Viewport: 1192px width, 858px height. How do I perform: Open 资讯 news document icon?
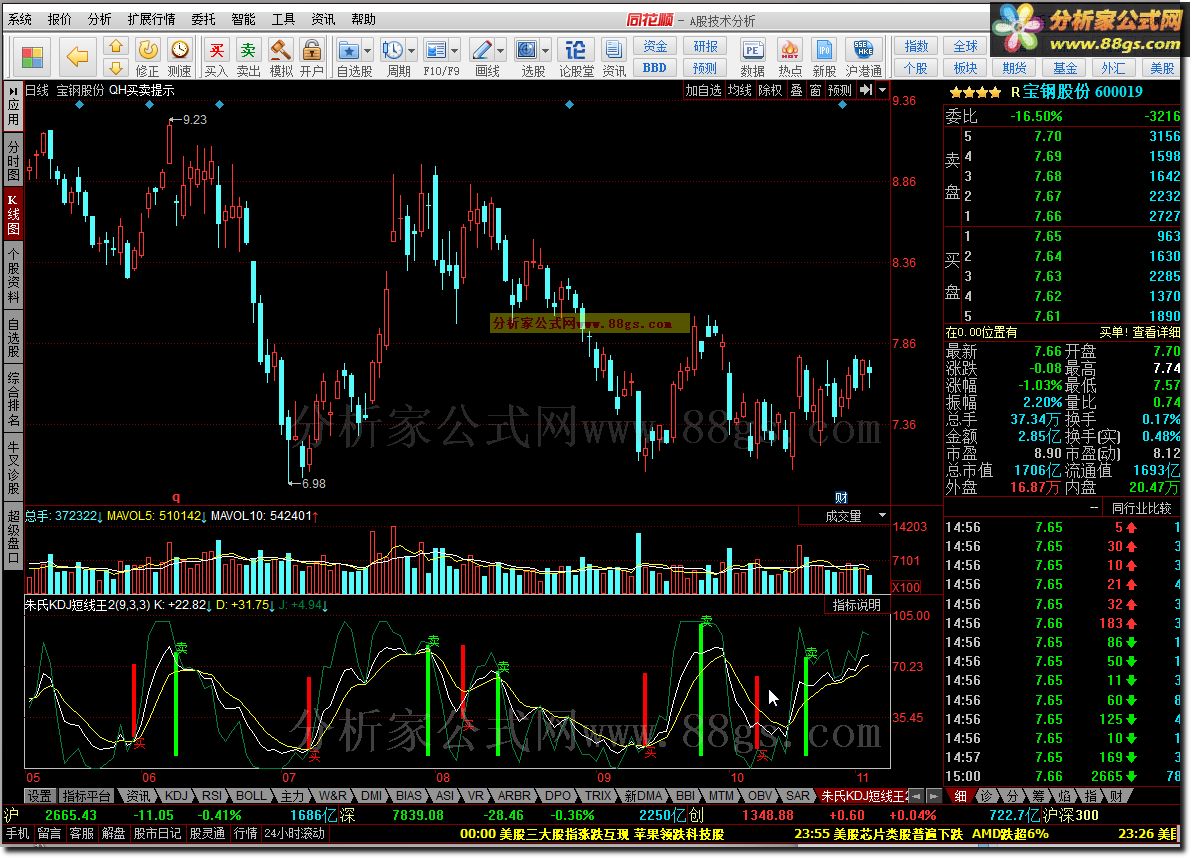click(613, 58)
